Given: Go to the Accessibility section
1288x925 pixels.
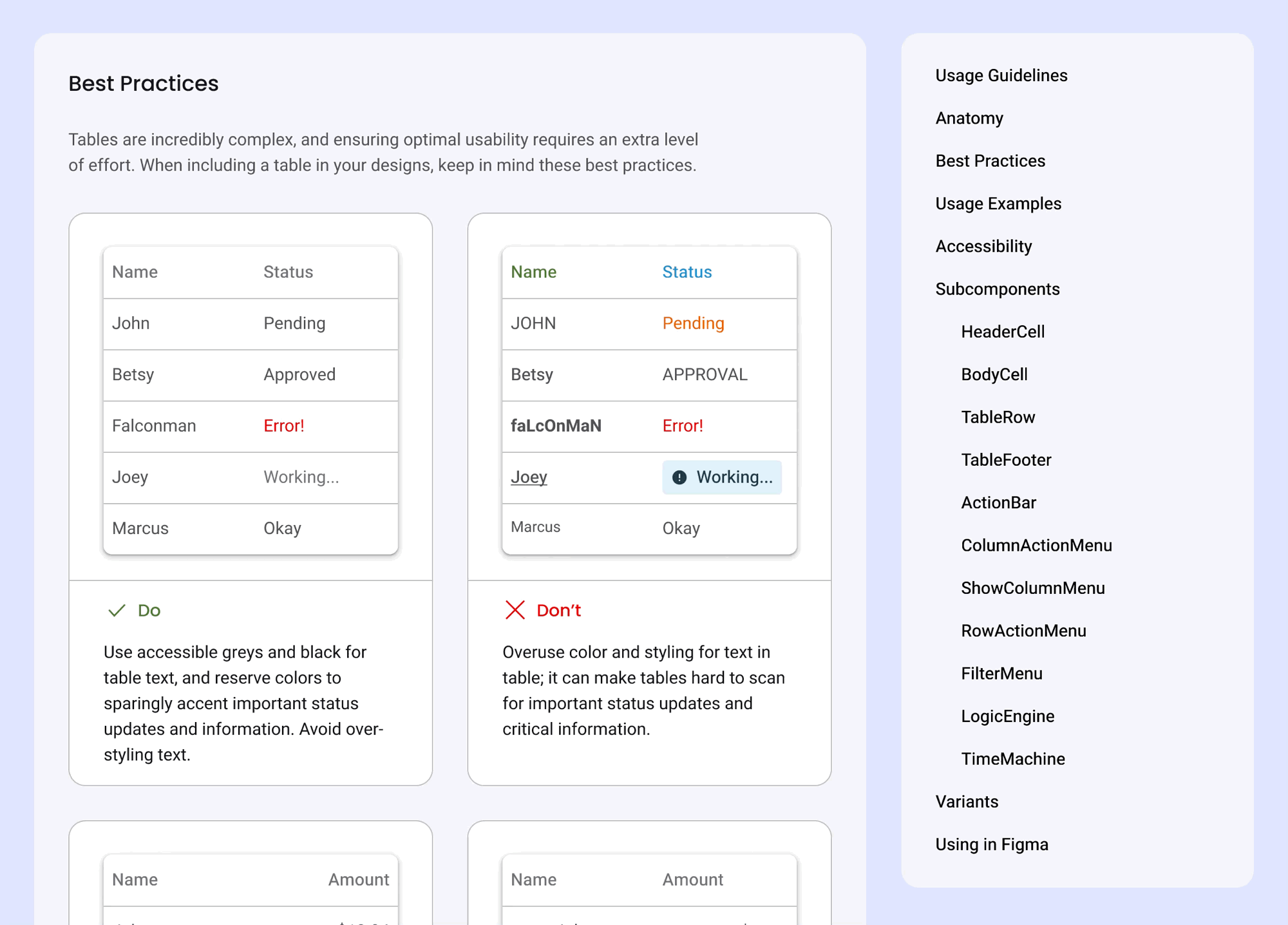Looking at the screenshot, I should [x=983, y=246].
